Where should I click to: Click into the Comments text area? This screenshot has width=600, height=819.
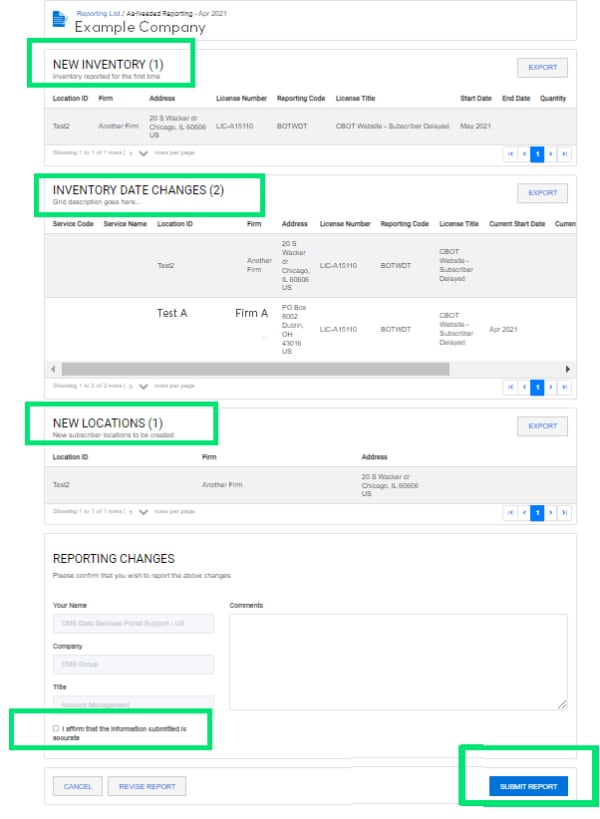(x=398, y=661)
